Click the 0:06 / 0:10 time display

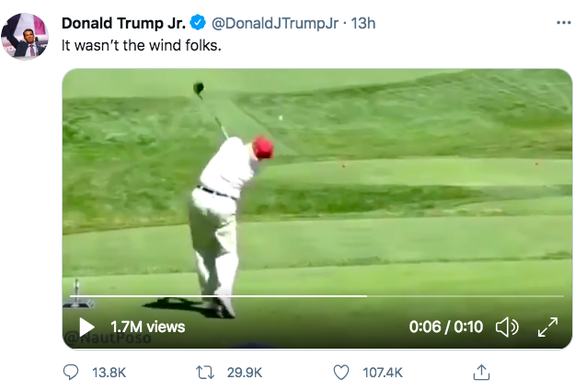(x=446, y=327)
